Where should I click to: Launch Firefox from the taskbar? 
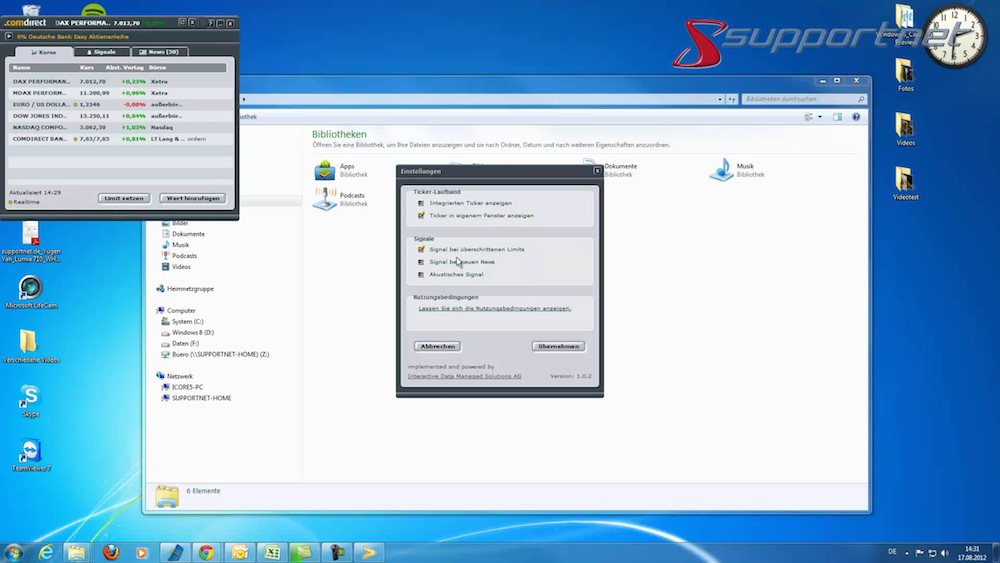(109, 552)
